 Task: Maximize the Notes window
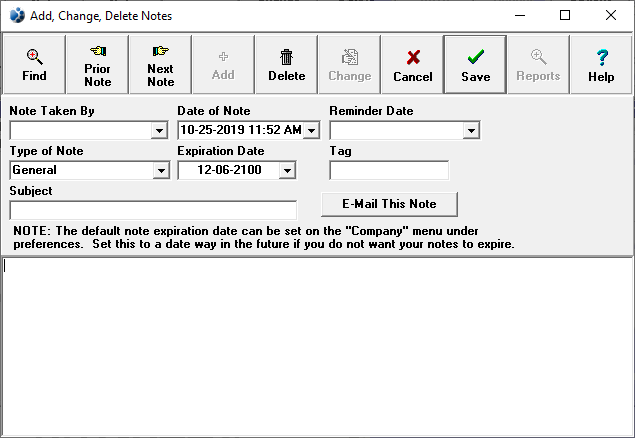pyautogui.click(x=565, y=16)
